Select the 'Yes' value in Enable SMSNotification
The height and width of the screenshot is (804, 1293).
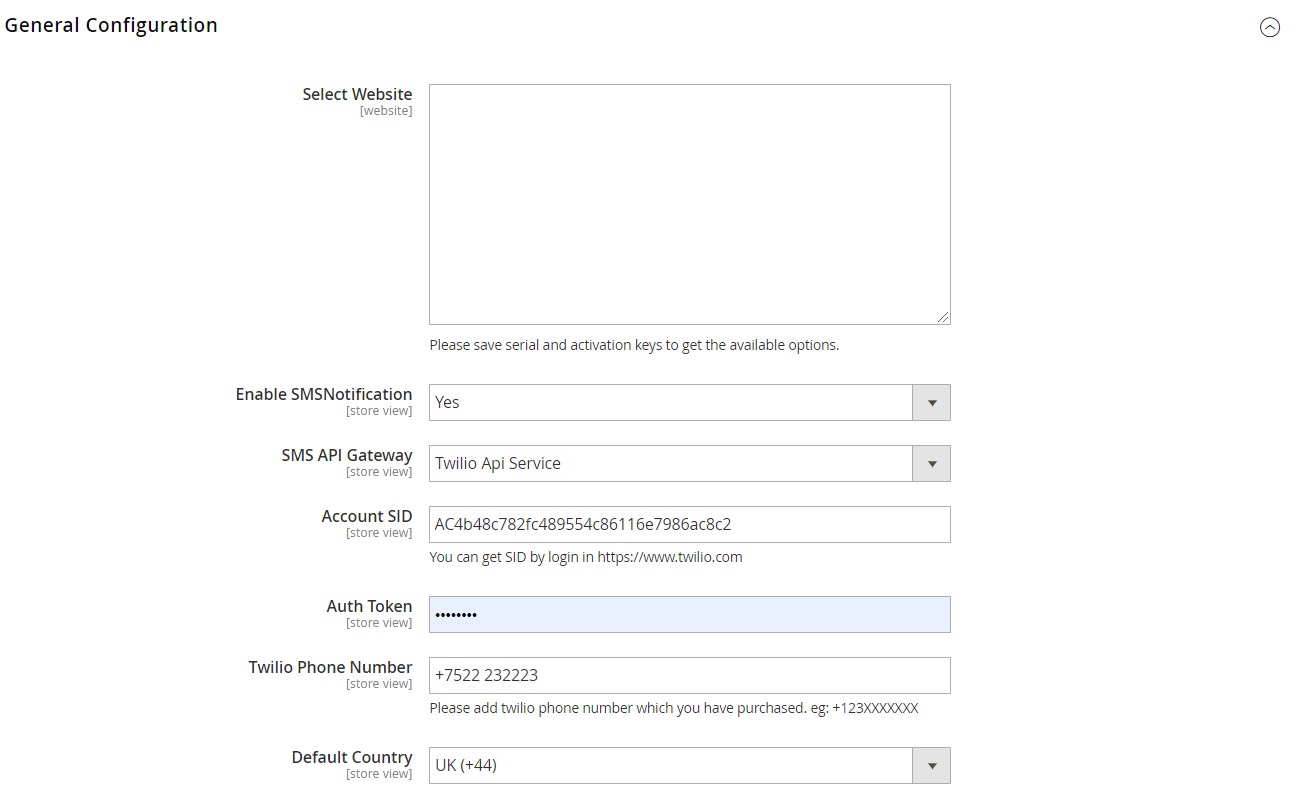(x=447, y=402)
